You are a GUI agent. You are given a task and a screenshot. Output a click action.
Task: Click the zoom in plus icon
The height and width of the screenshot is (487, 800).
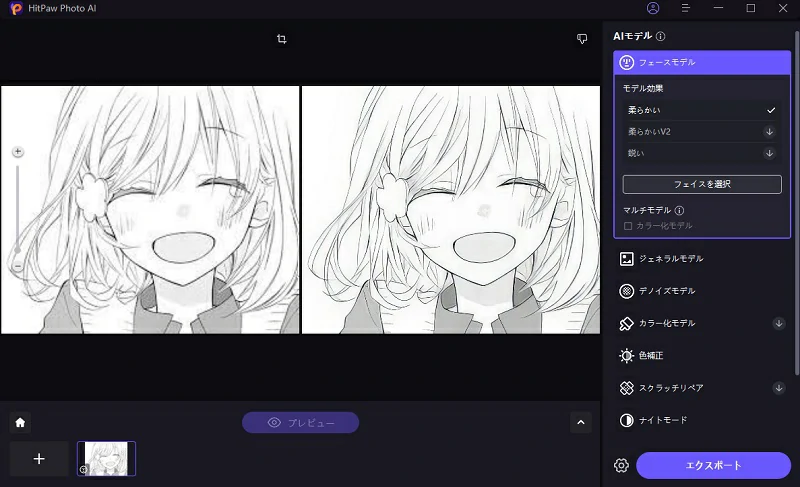coord(18,151)
